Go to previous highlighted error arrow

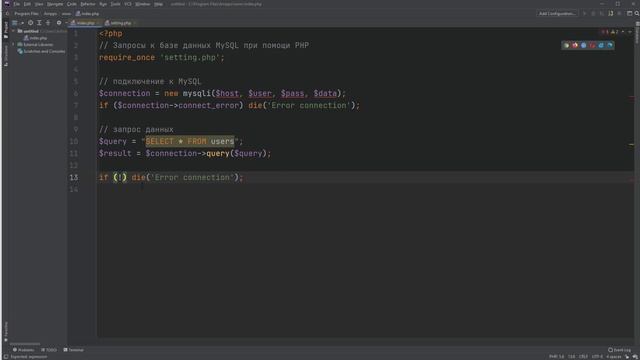coord(623,32)
